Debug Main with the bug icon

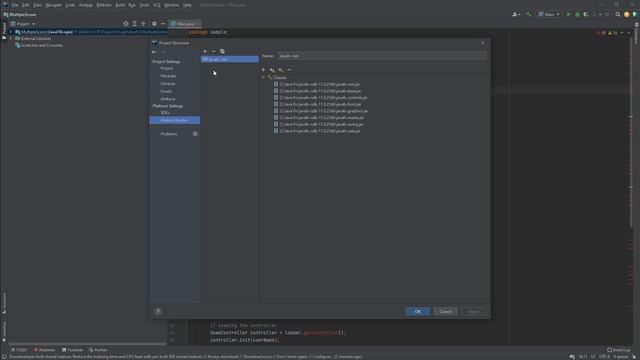tap(577, 14)
